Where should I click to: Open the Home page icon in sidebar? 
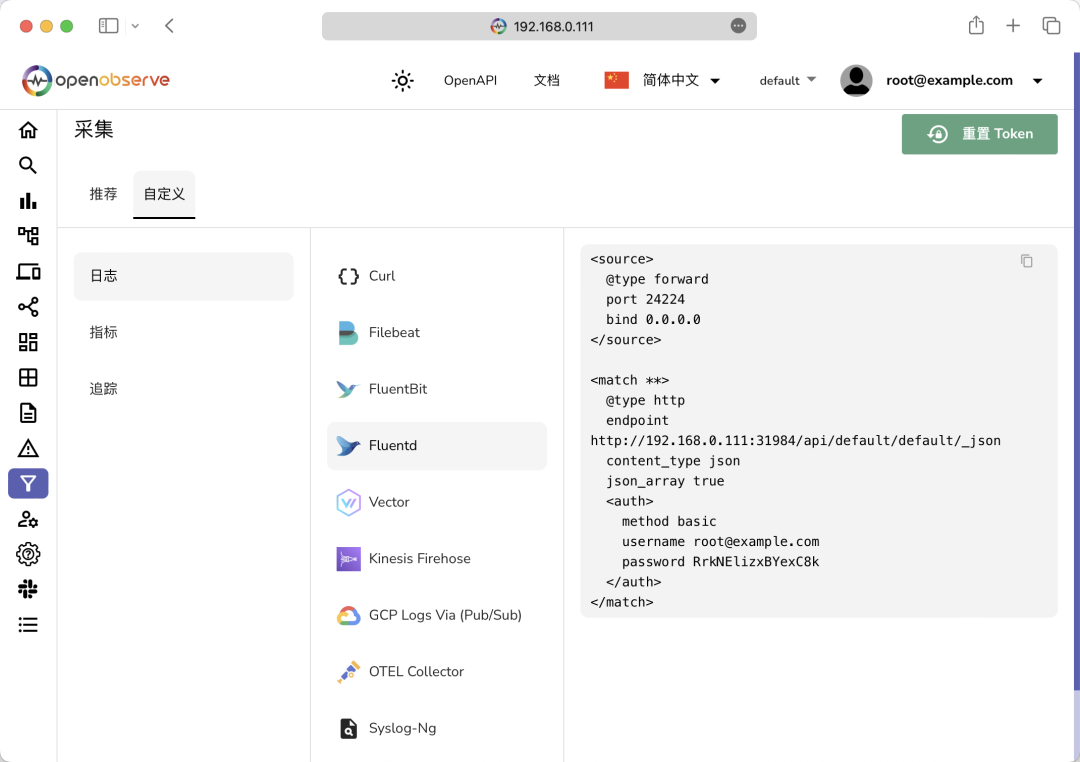pyautogui.click(x=28, y=130)
